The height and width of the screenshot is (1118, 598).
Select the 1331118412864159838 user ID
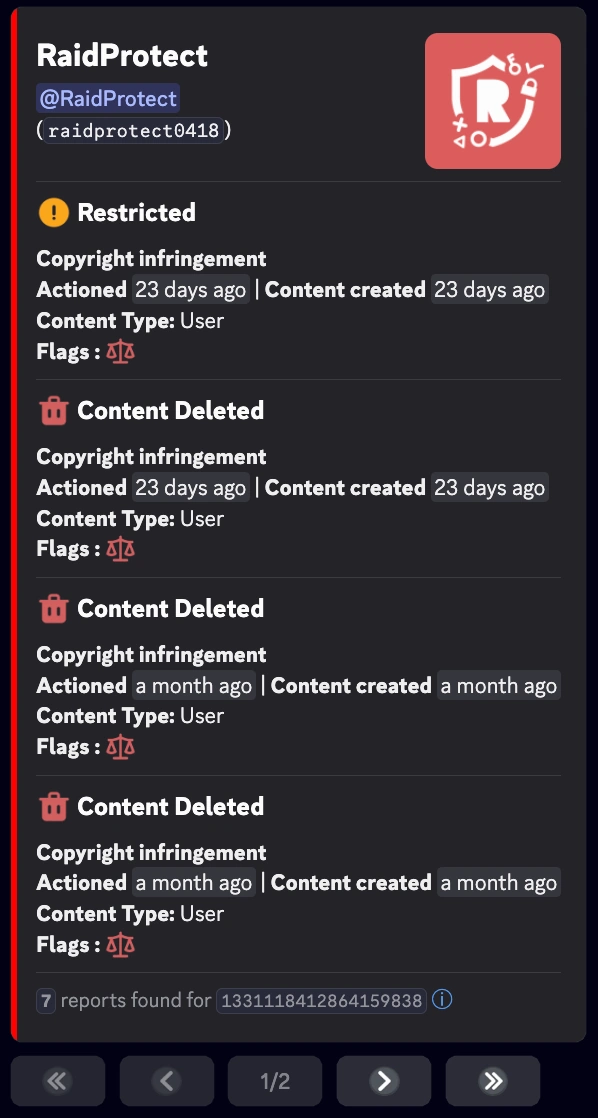pyautogui.click(x=320, y=999)
